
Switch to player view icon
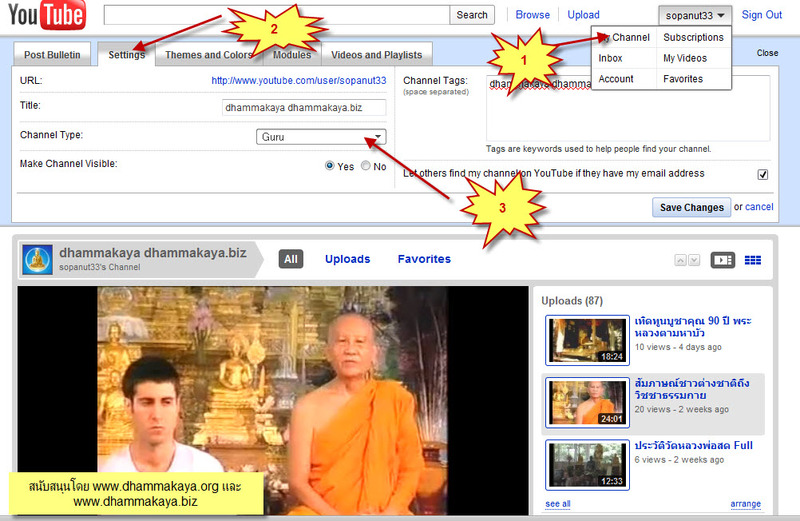click(722, 260)
